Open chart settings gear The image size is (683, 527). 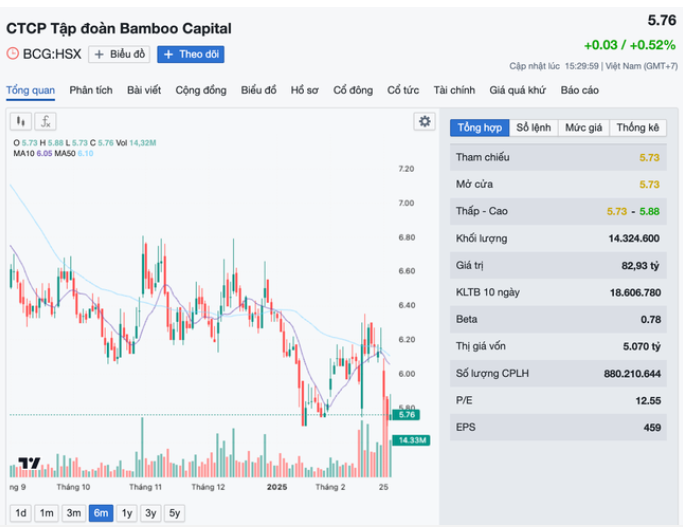(425, 121)
